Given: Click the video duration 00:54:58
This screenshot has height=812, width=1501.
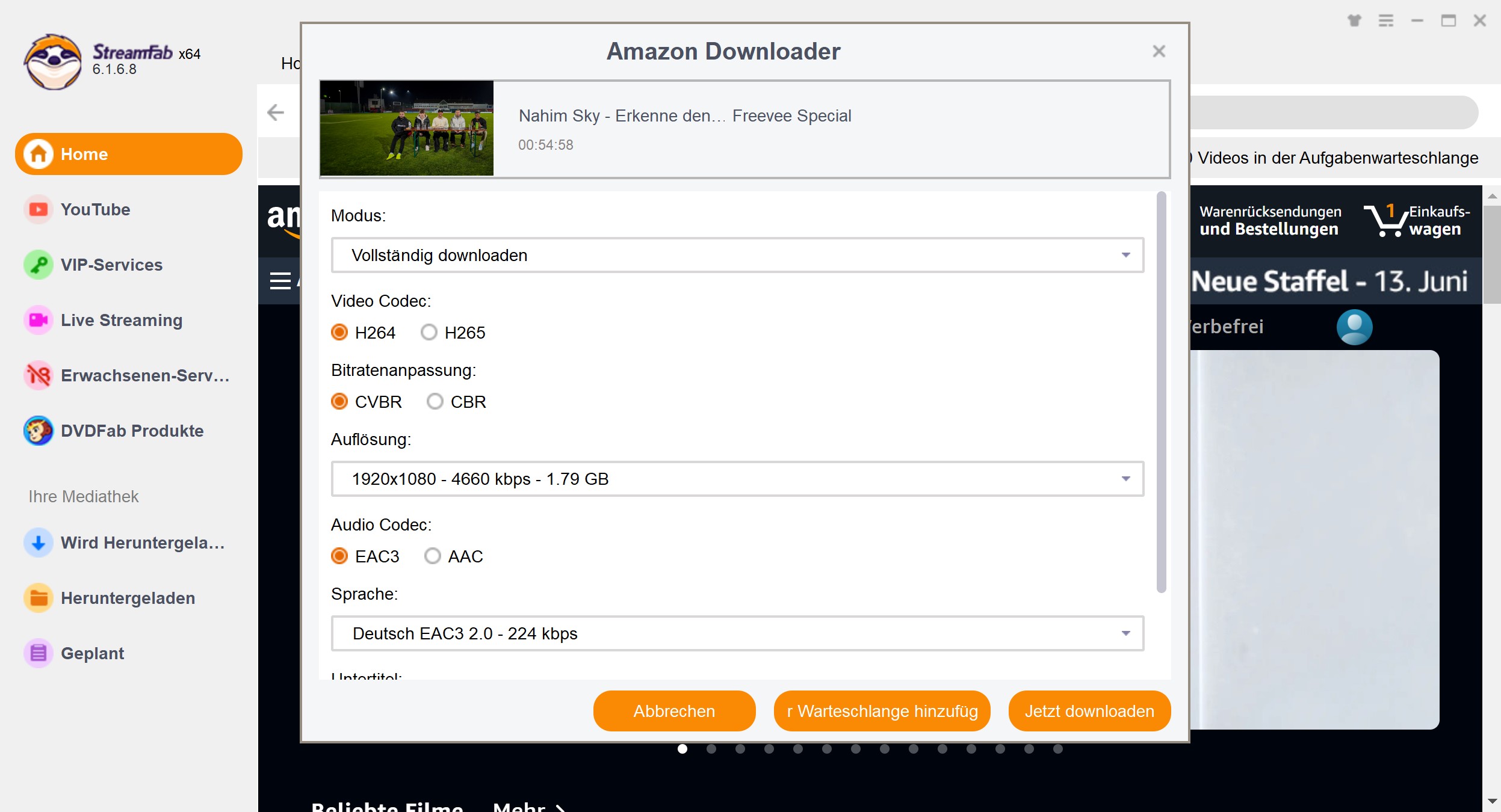Looking at the screenshot, I should click(546, 145).
